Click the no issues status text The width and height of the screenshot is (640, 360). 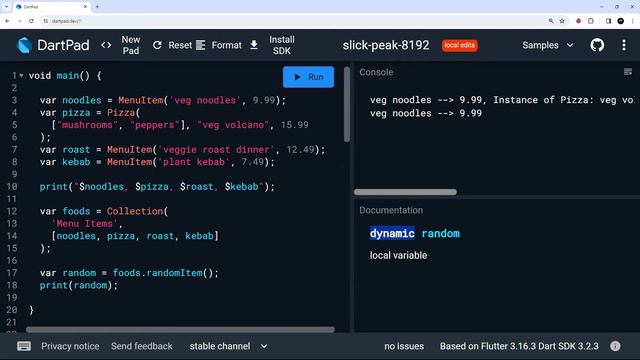click(404, 346)
